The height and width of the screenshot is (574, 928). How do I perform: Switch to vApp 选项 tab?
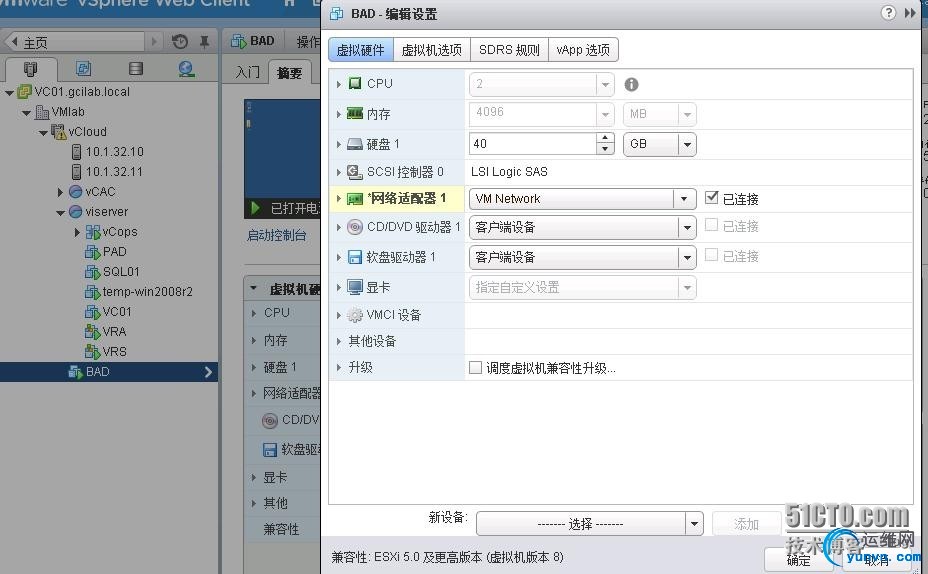[583, 50]
